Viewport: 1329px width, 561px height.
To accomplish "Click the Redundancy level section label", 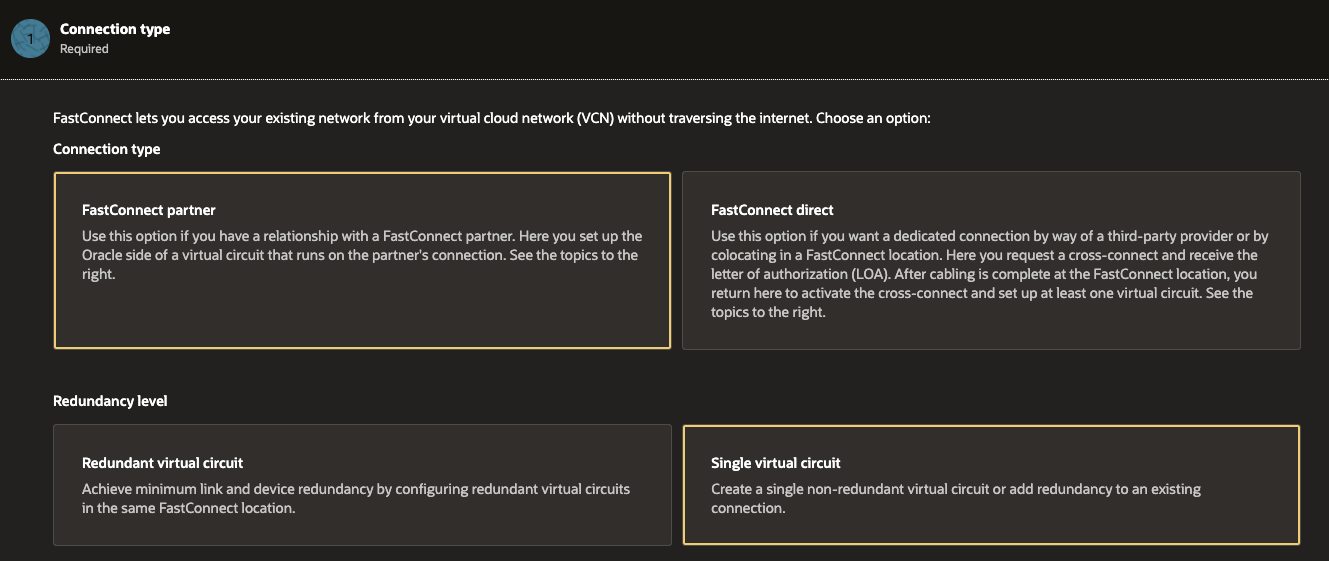I will point(110,401).
